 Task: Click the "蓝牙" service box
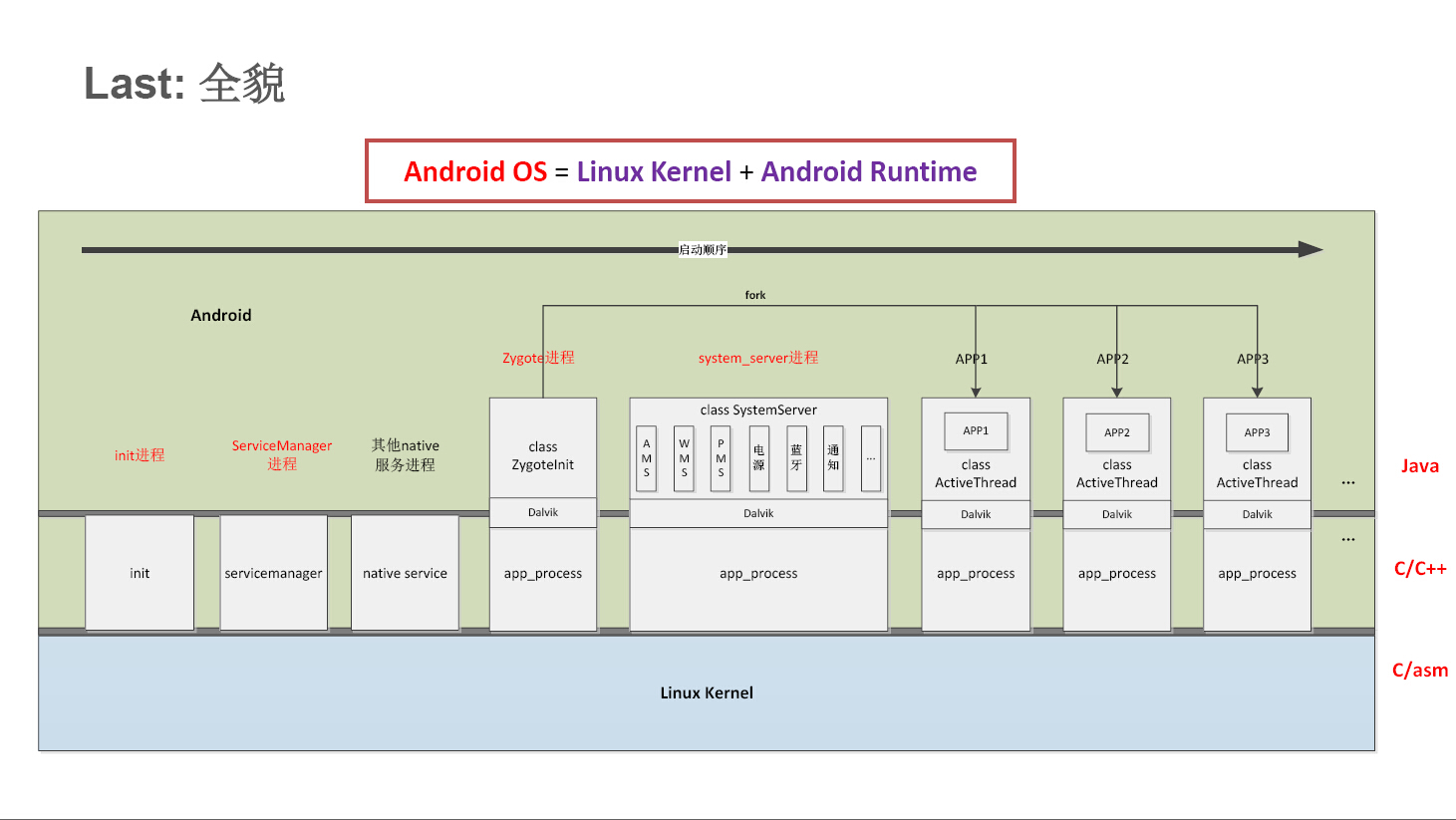point(796,458)
